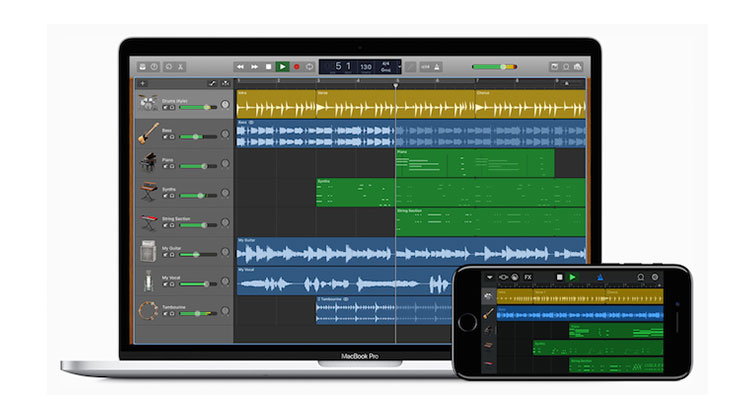Open Loop Browser on iPhone GarageBand
The width and height of the screenshot is (750, 400).
coord(640,277)
